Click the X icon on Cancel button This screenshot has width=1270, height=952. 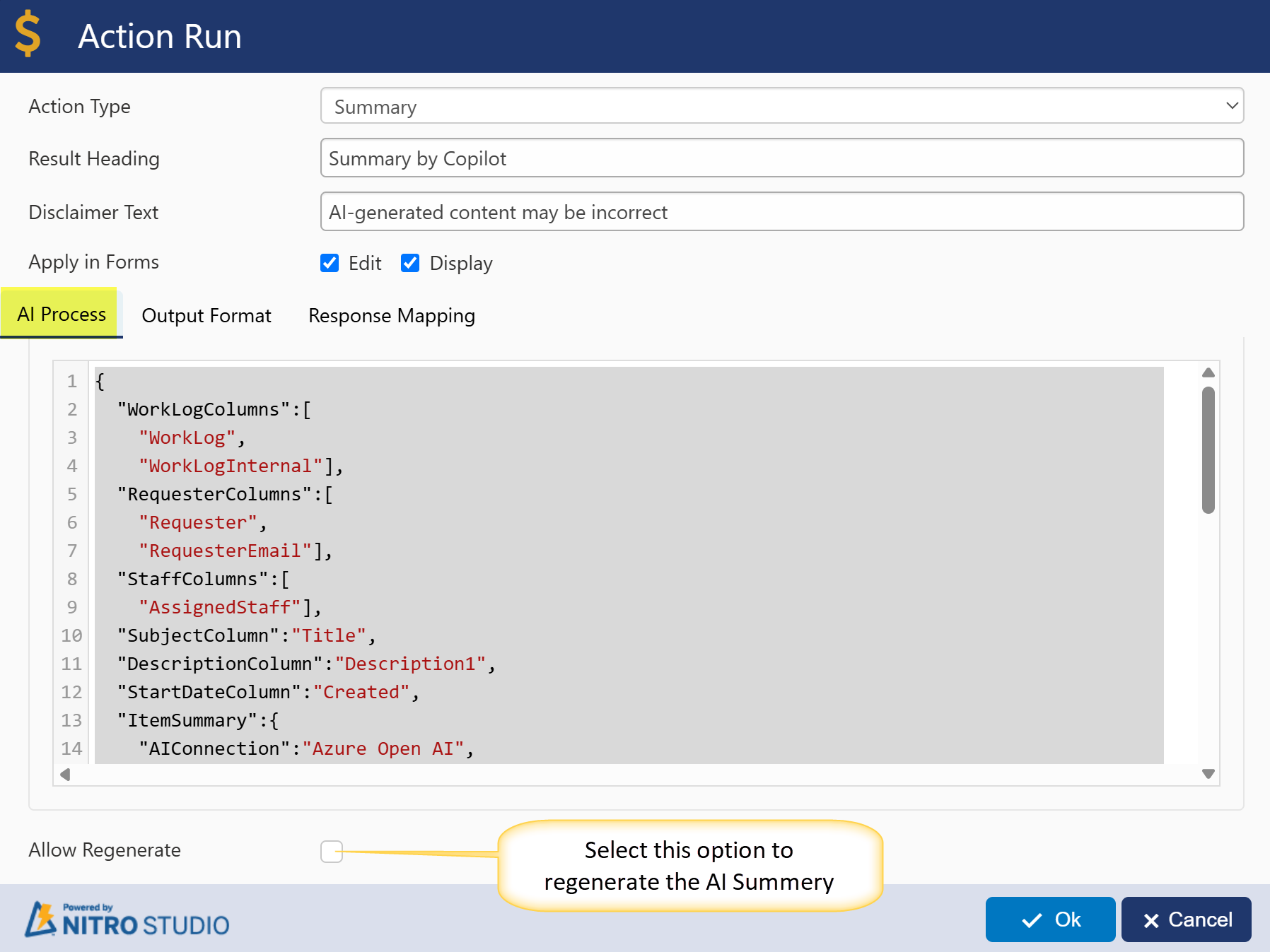click(1150, 920)
